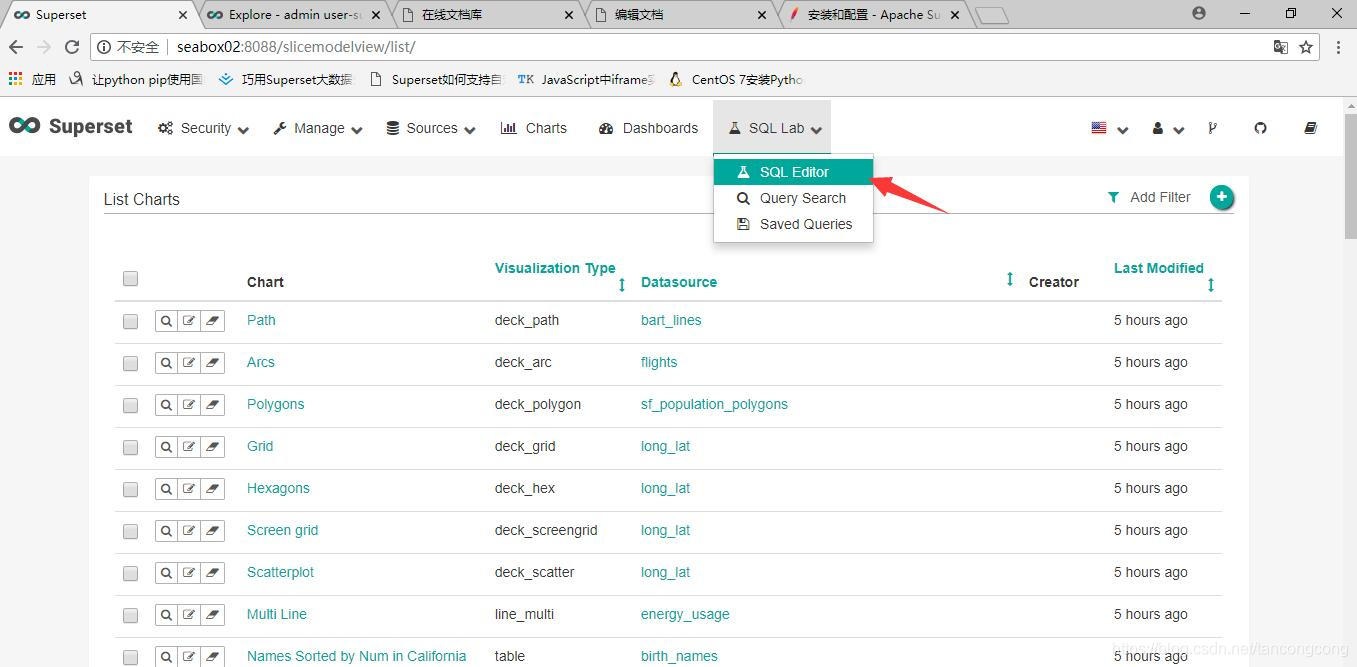
Task: Open the Charts bar-chart icon
Action: pyautogui.click(x=508, y=128)
